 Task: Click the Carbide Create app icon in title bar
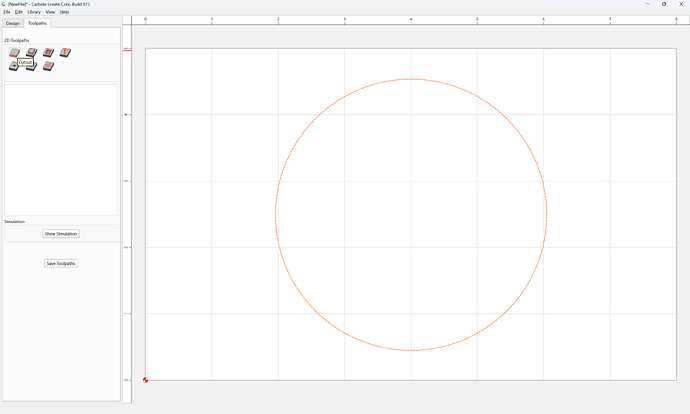coord(4,4)
